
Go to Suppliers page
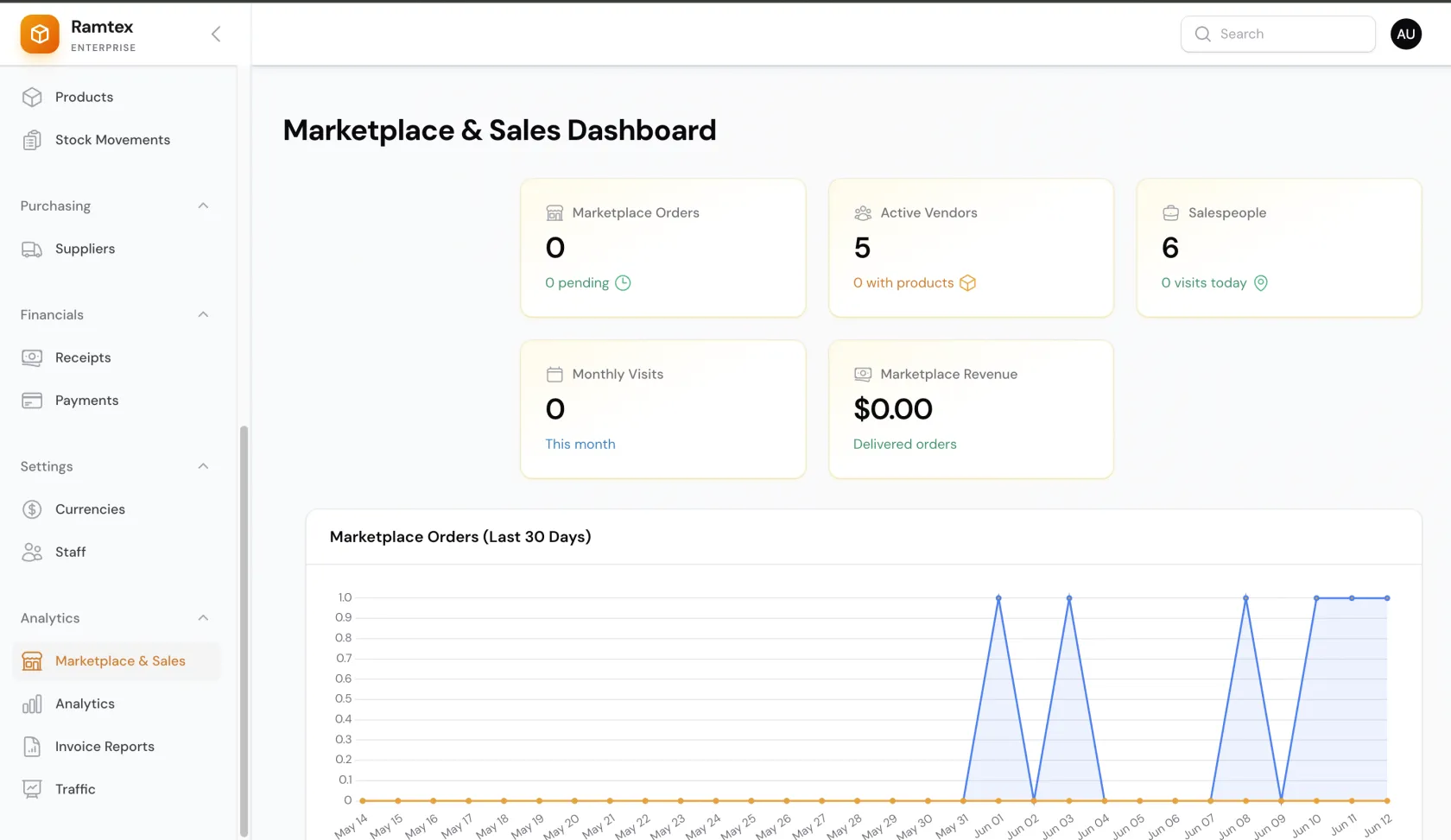(117, 249)
